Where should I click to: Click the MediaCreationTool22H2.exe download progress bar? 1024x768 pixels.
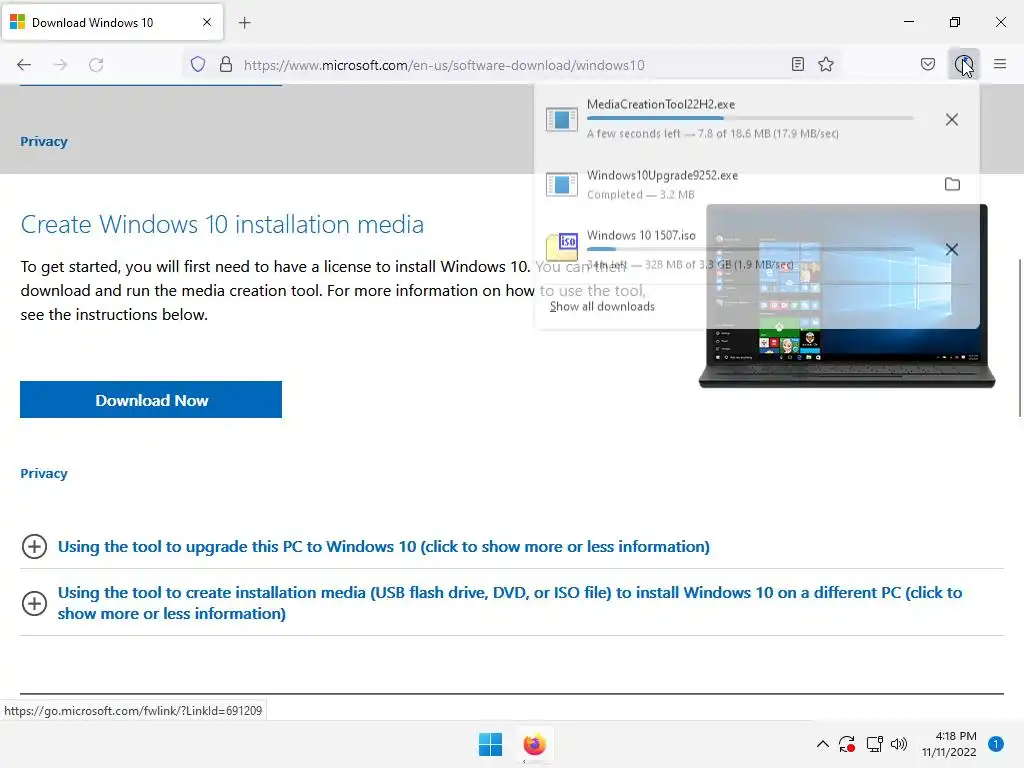tap(750, 118)
